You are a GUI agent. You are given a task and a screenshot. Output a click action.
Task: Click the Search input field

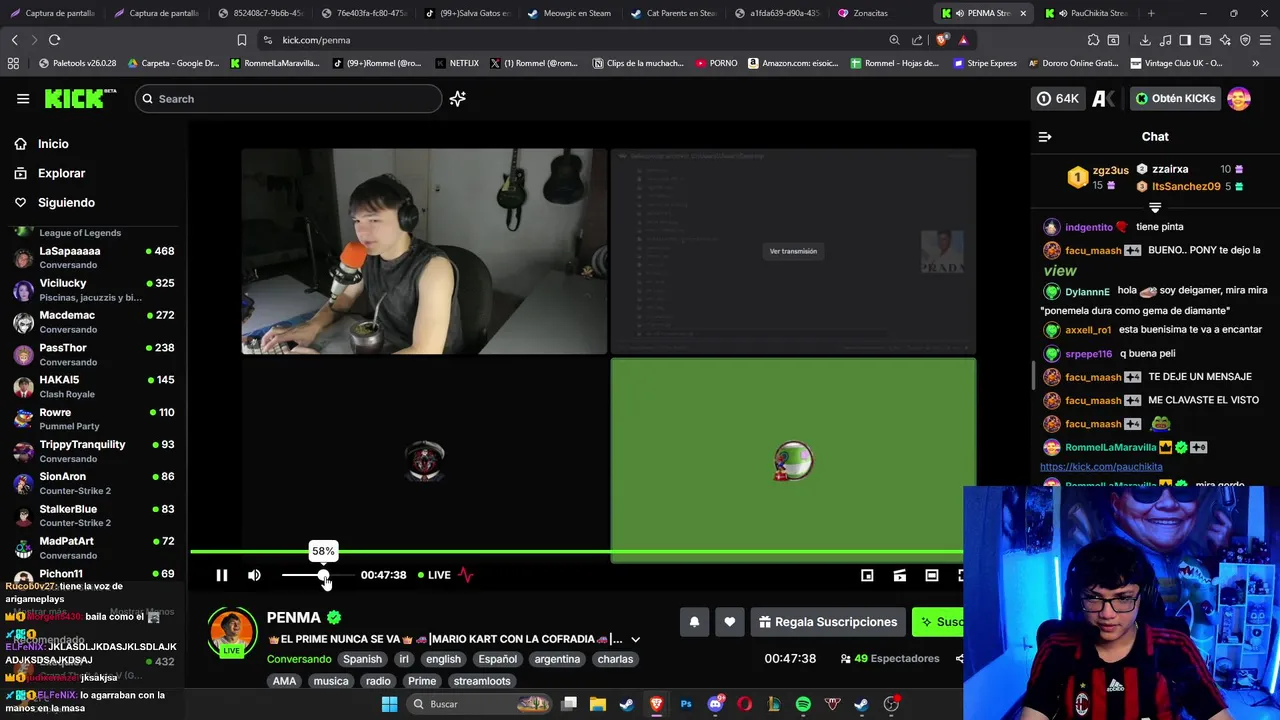pyautogui.click(x=288, y=98)
